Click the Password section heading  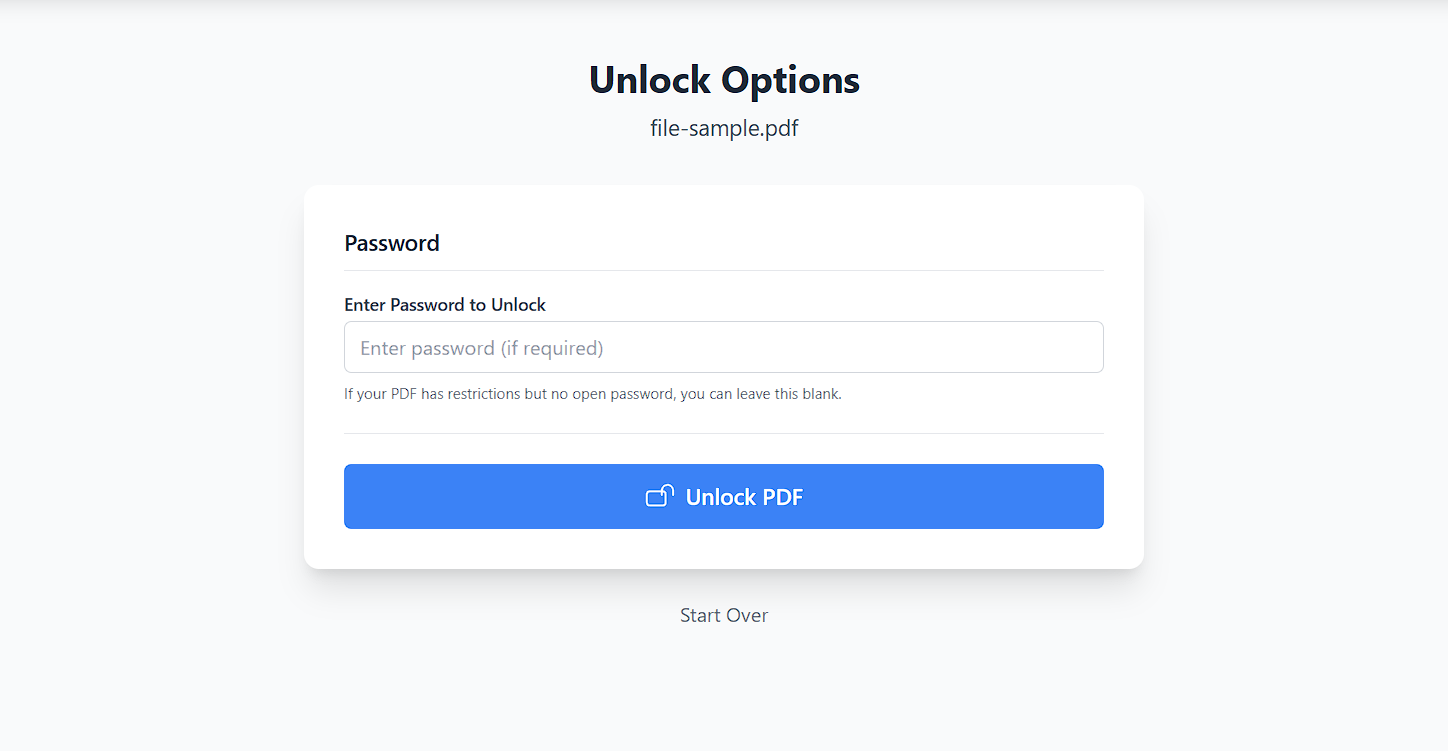point(392,243)
